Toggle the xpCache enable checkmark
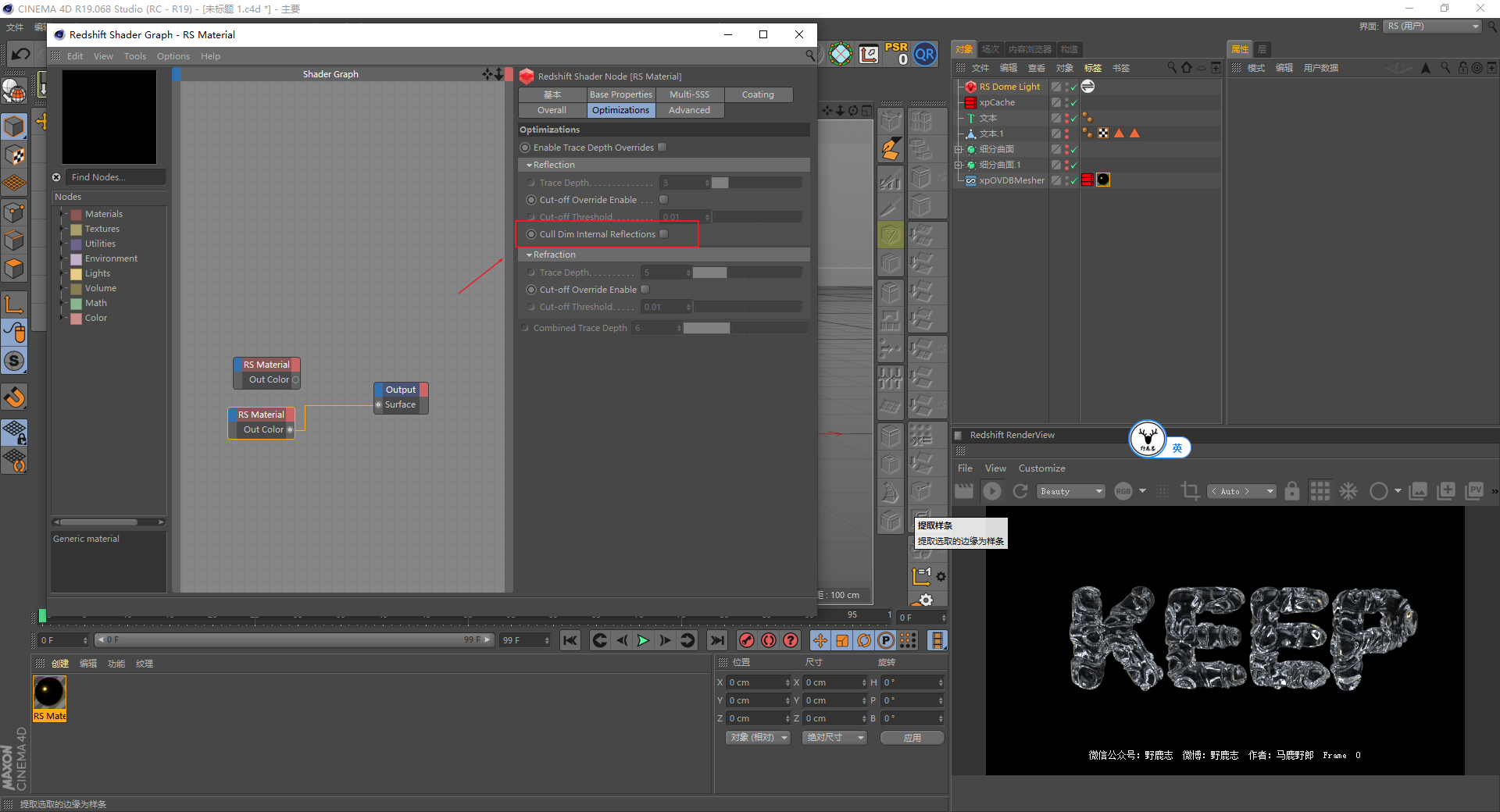 coord(1074,102)
